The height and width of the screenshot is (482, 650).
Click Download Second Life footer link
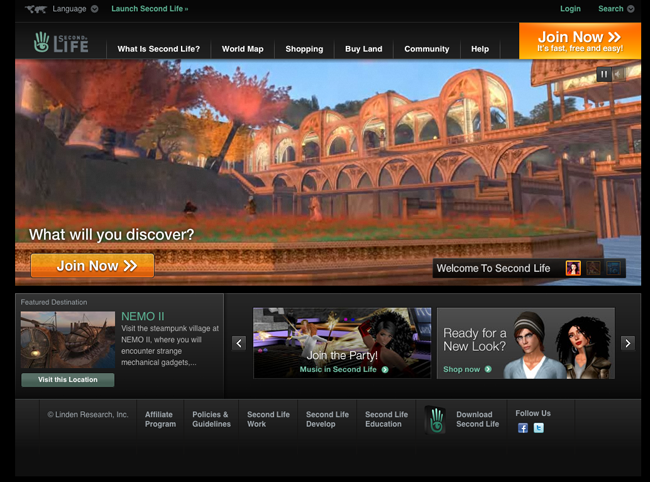tap(478, 419)
